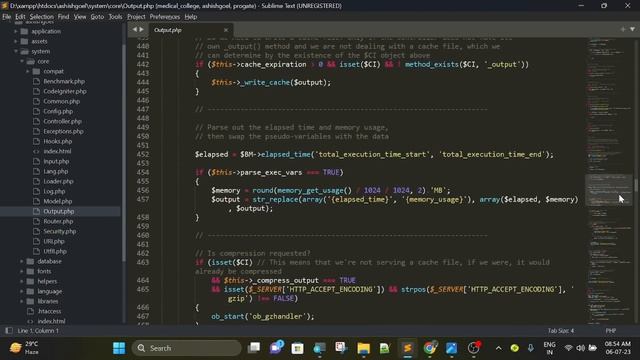The height and width of the screenshot is (360, 640).
Task: Open Microsoft Store taskbar icon
Action: pyautogui.click(x=298, y=348)
